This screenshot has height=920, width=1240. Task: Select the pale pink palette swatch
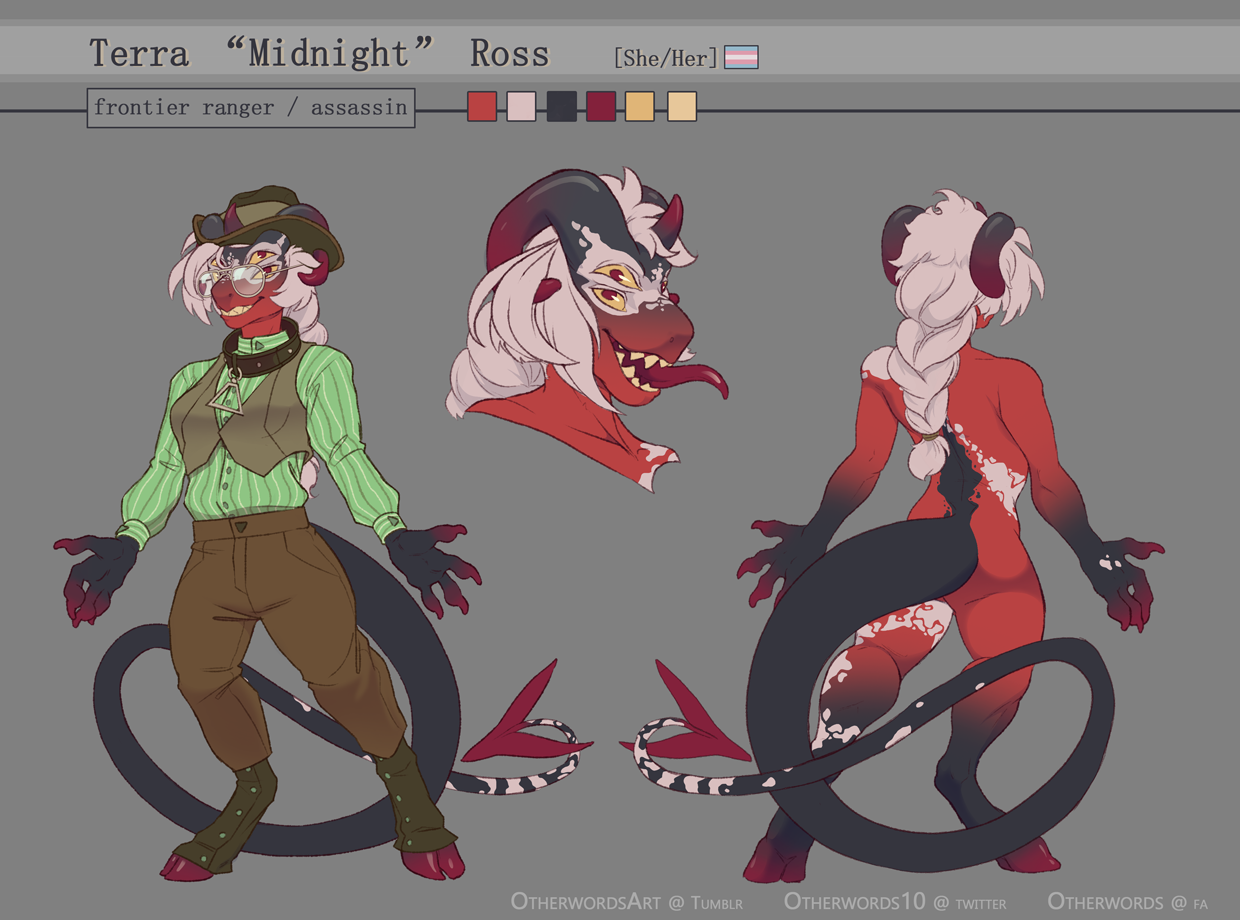coord(521,106)
